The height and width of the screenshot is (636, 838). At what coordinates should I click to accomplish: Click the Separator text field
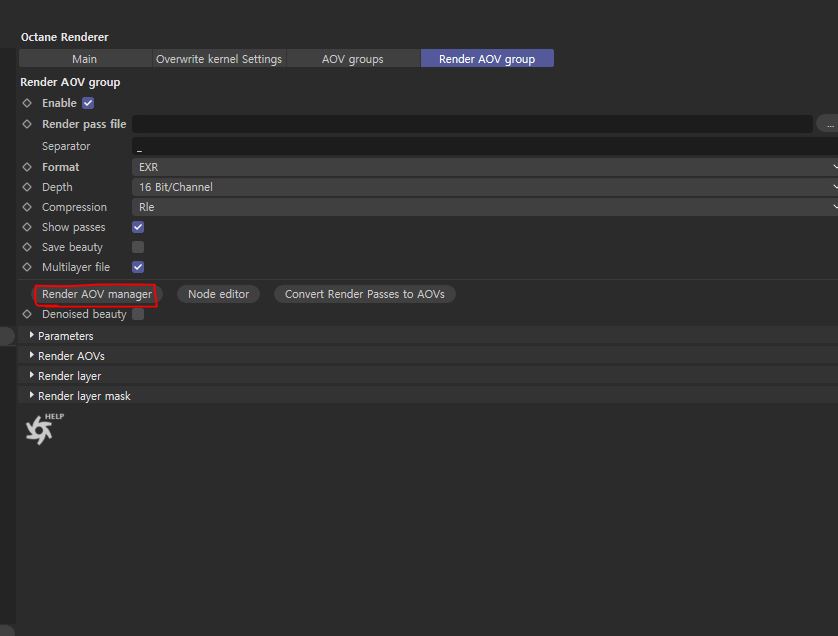pos(485,146)
